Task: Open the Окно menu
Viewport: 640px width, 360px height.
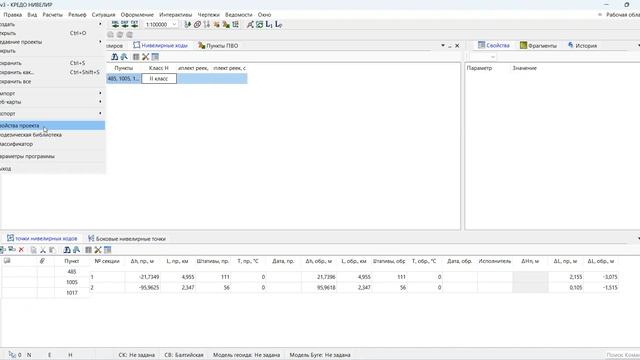Action: click(264, 15)
